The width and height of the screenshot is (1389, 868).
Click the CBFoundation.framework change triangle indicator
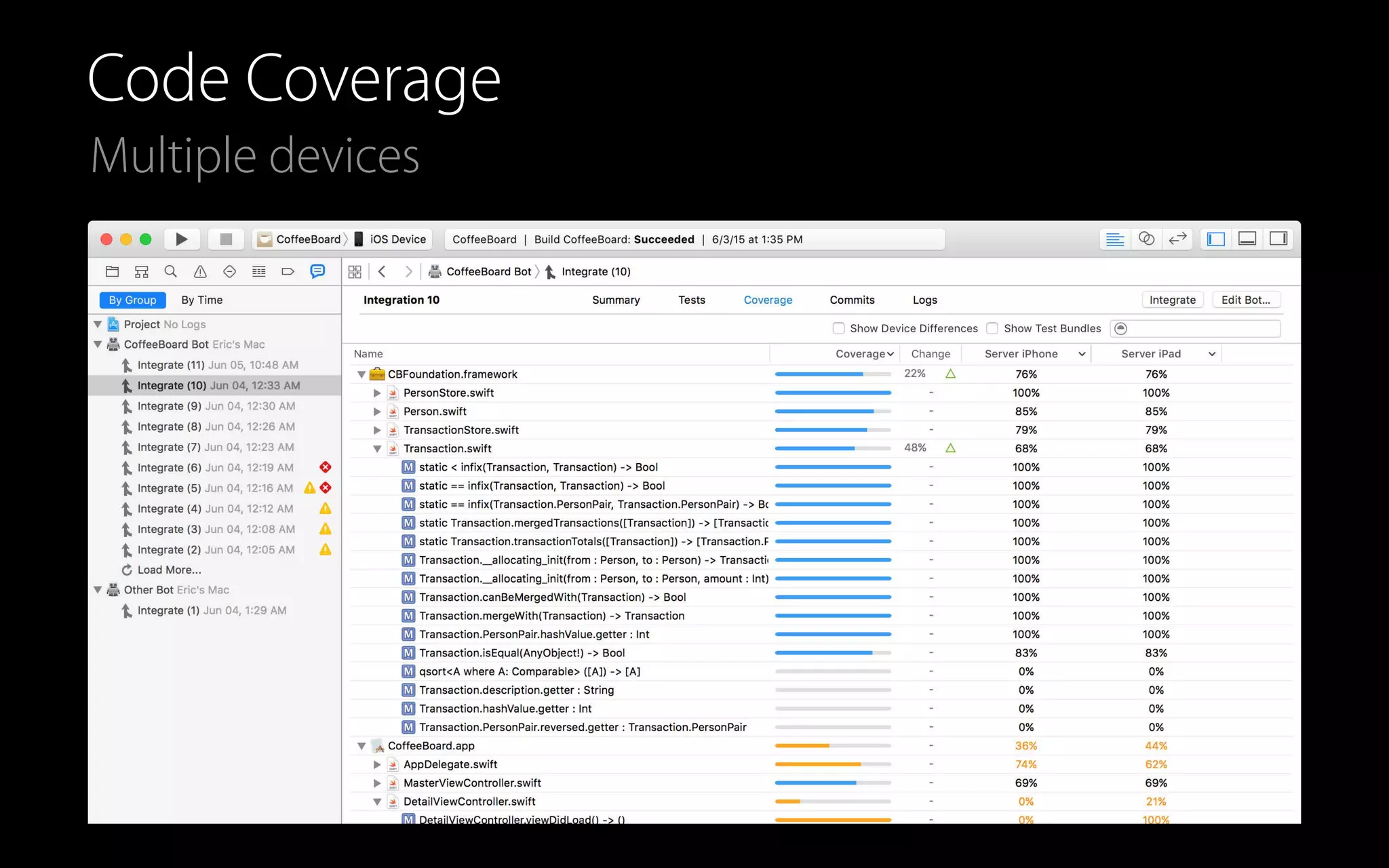(x=950, y=374)
